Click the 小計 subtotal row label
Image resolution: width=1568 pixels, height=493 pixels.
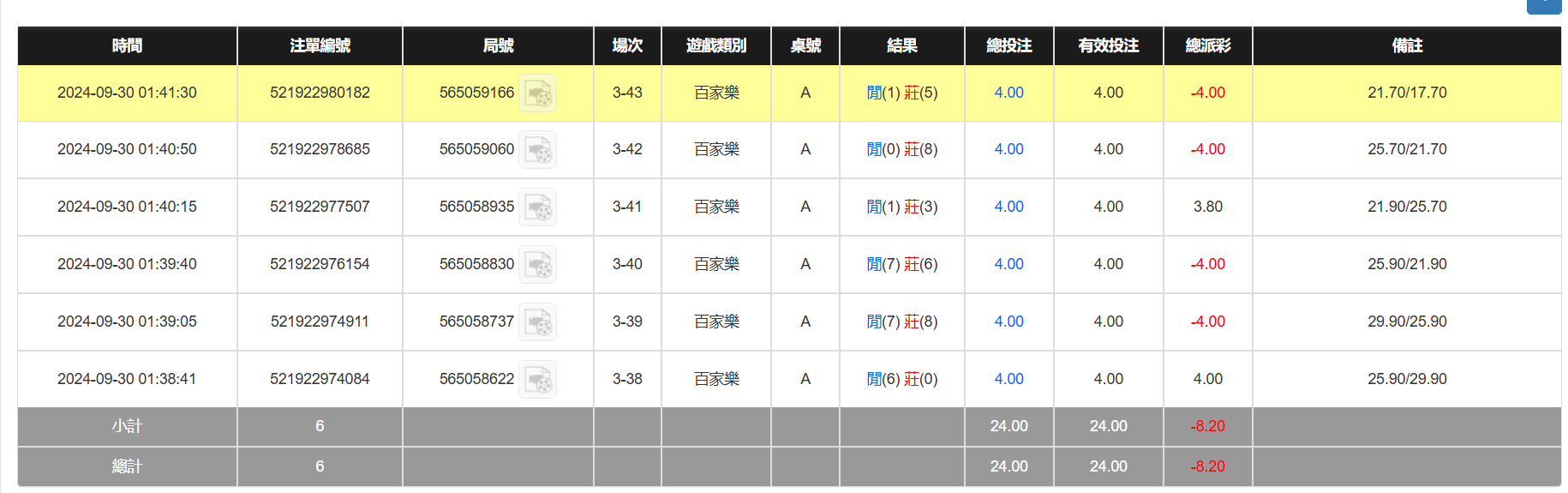point(127,426)
